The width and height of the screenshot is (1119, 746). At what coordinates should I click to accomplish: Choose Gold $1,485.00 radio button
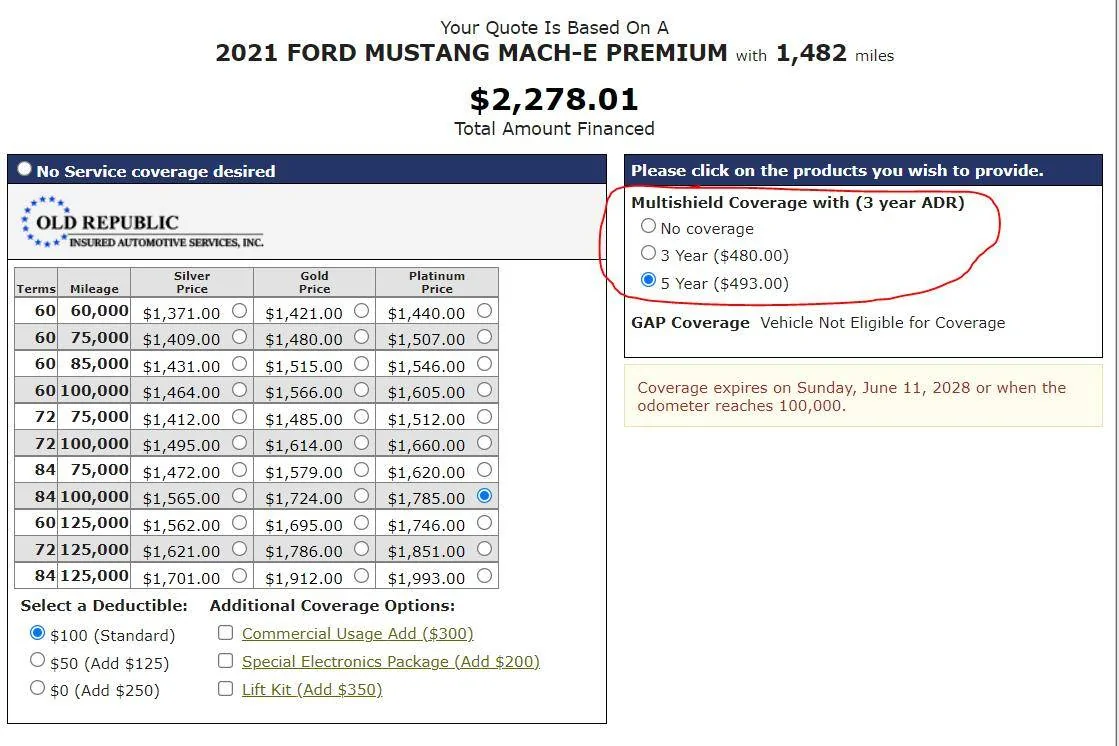pos(362,416)
